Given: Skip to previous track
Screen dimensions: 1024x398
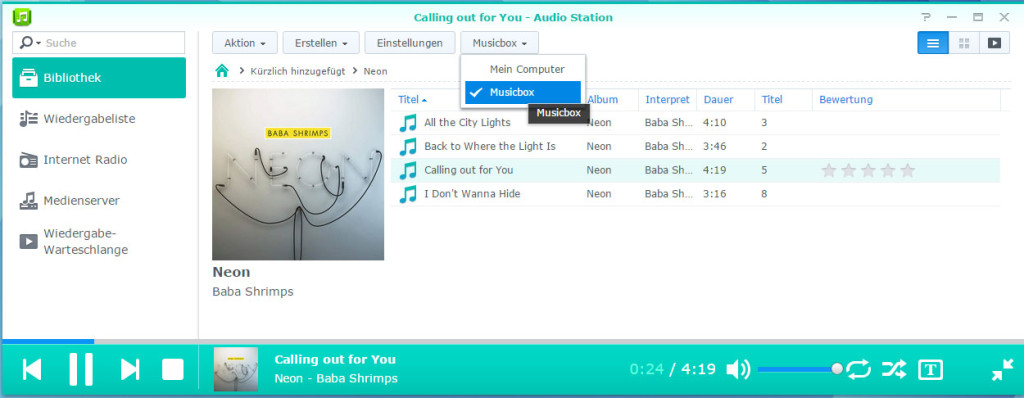Looking at the screenshot, I should click(x=32, y=370).
